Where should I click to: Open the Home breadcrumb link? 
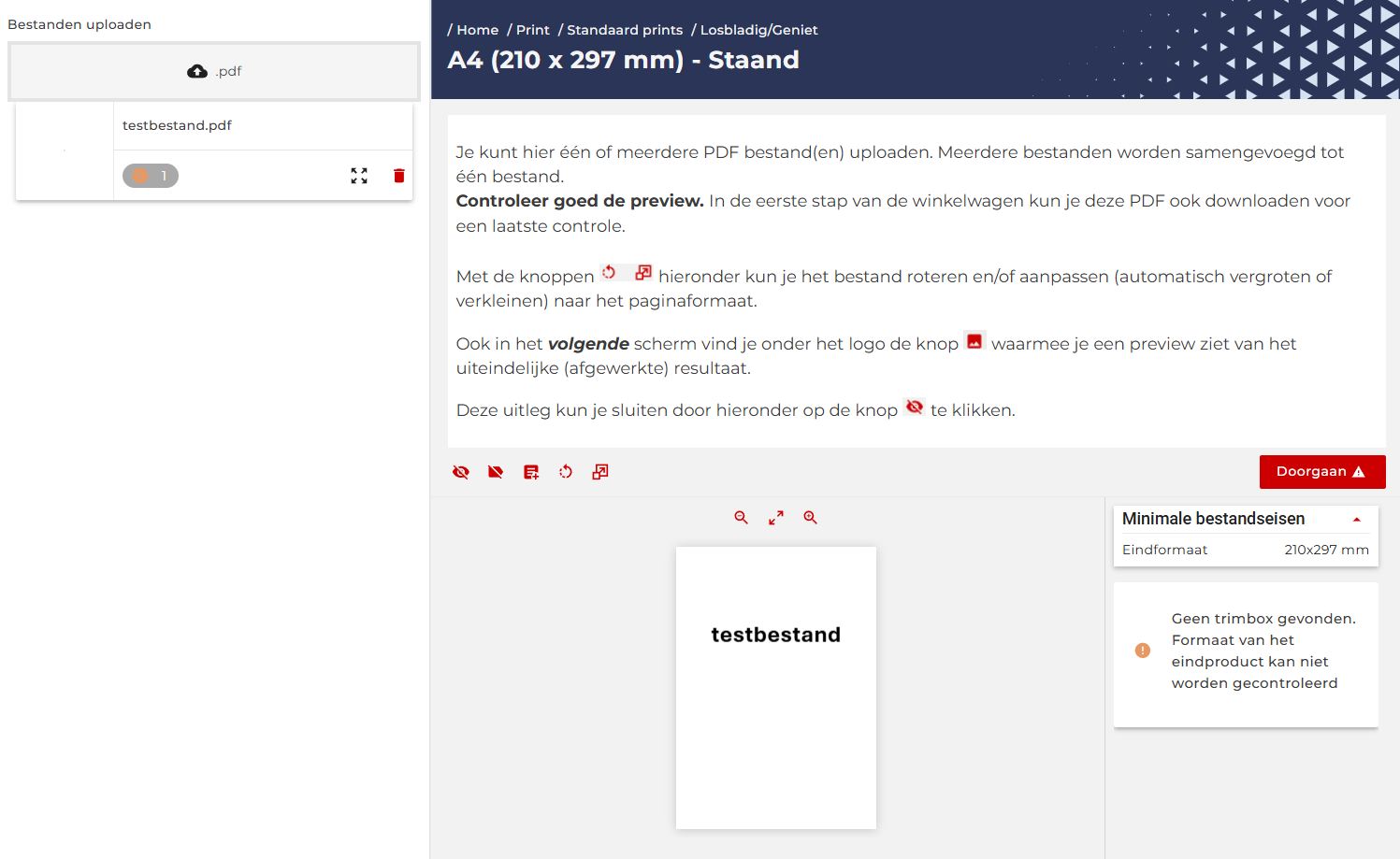click(477, 29)
